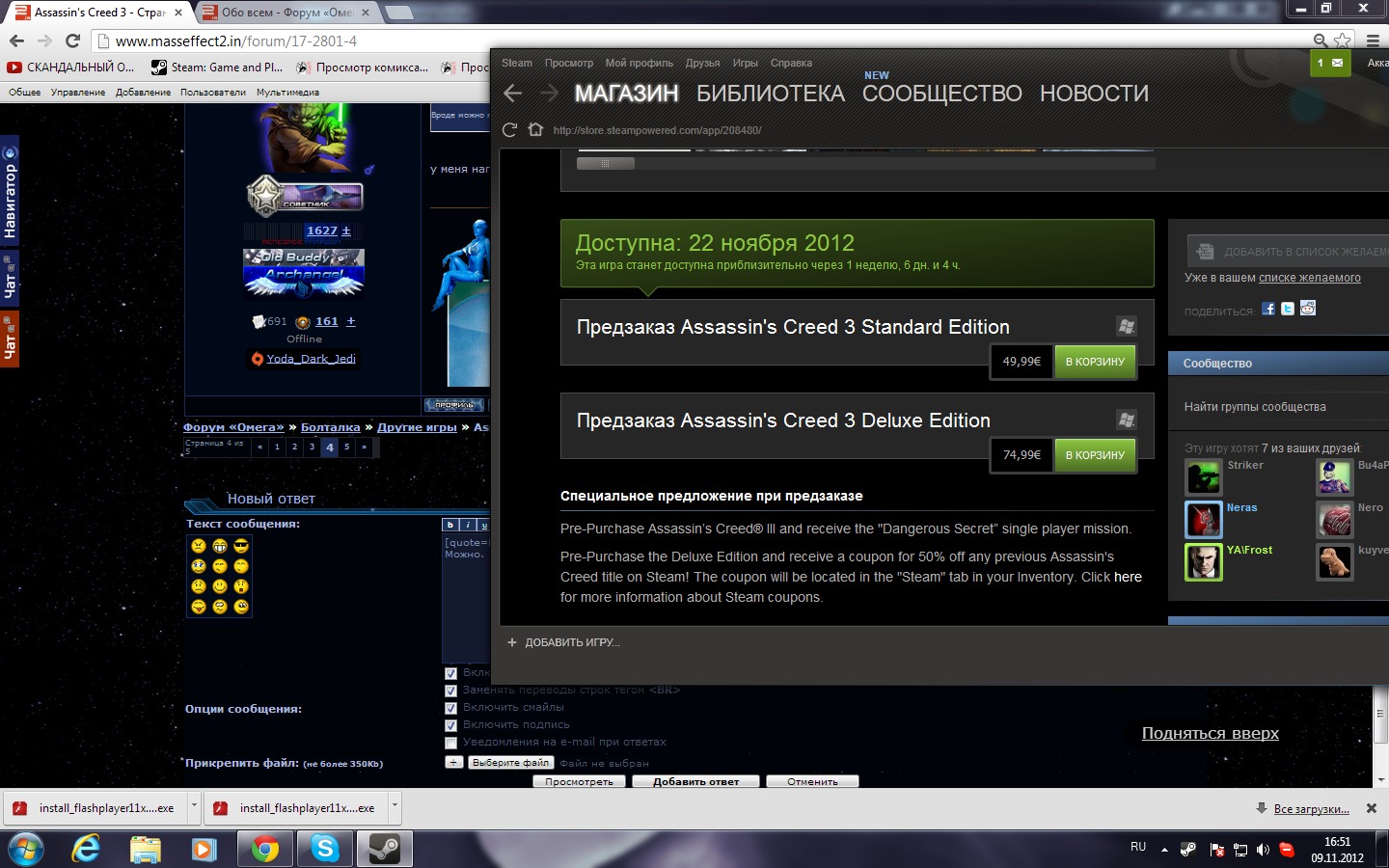
Task: Add Standard Edition to cart
Action: 1095,362
